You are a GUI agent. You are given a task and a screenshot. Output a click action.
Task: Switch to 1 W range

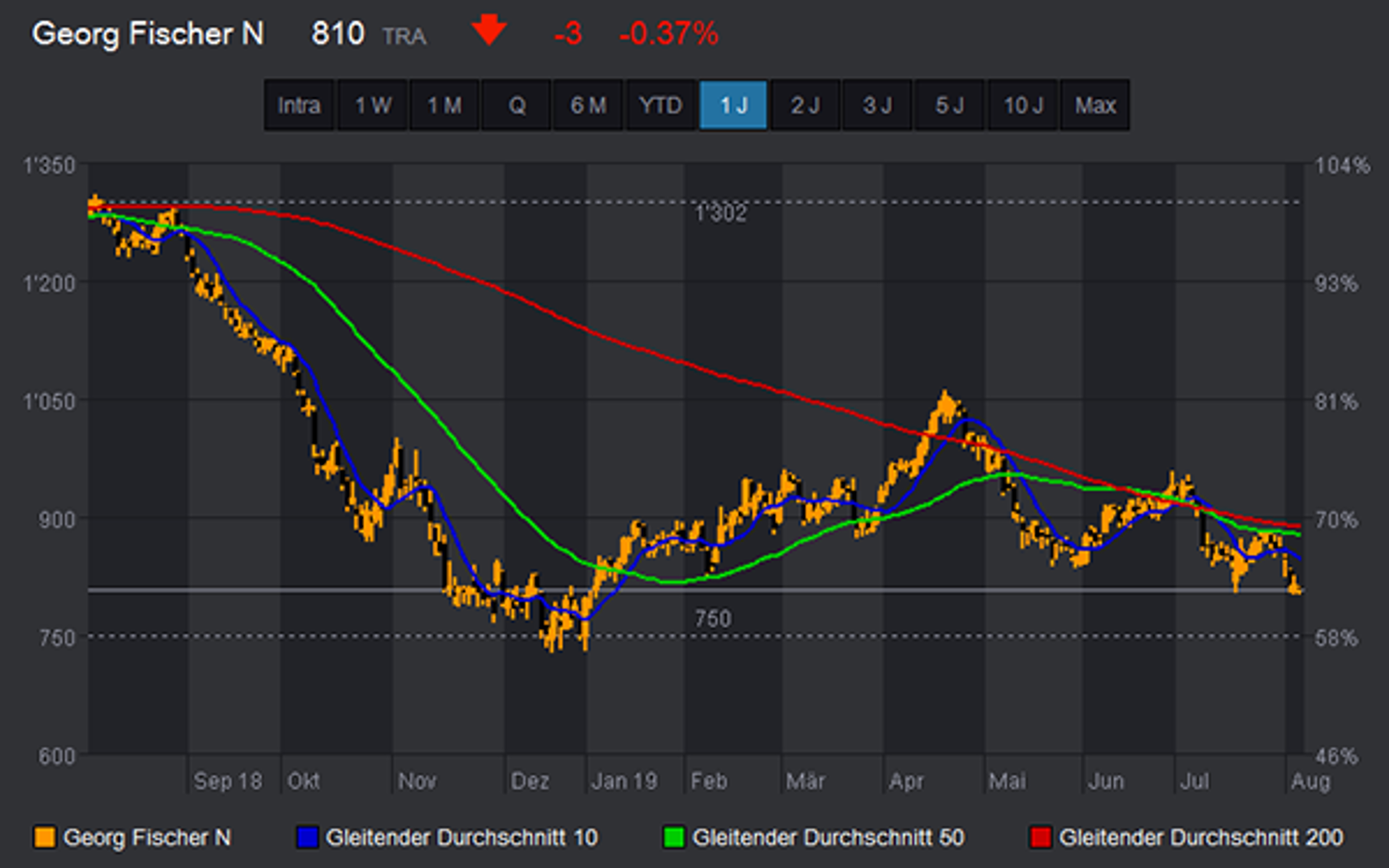click(373, 105)
